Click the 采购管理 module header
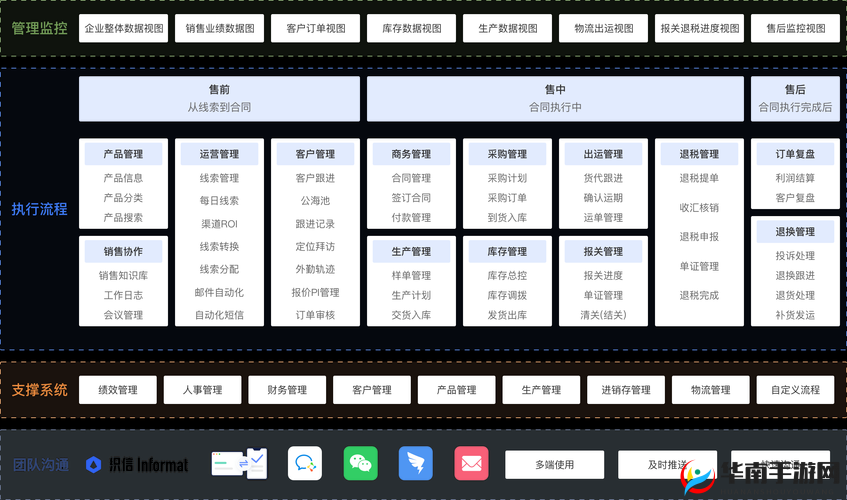This screenshot has width=847, height=500. pos(507,154)
